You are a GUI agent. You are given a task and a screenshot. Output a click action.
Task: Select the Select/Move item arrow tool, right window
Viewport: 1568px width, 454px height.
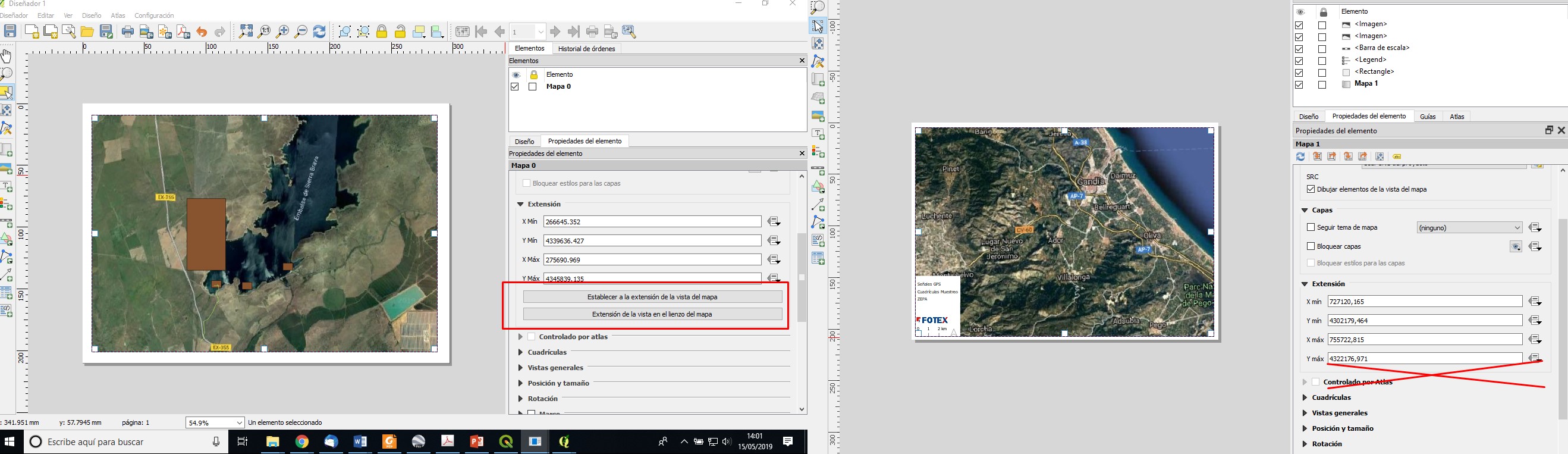[818, 26]
